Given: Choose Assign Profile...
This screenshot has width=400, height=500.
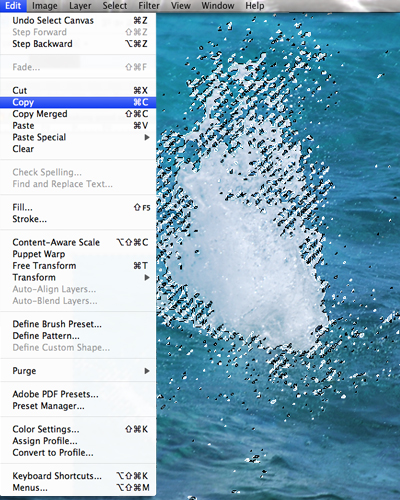Looking at the screenshot, I should point(78,441).
